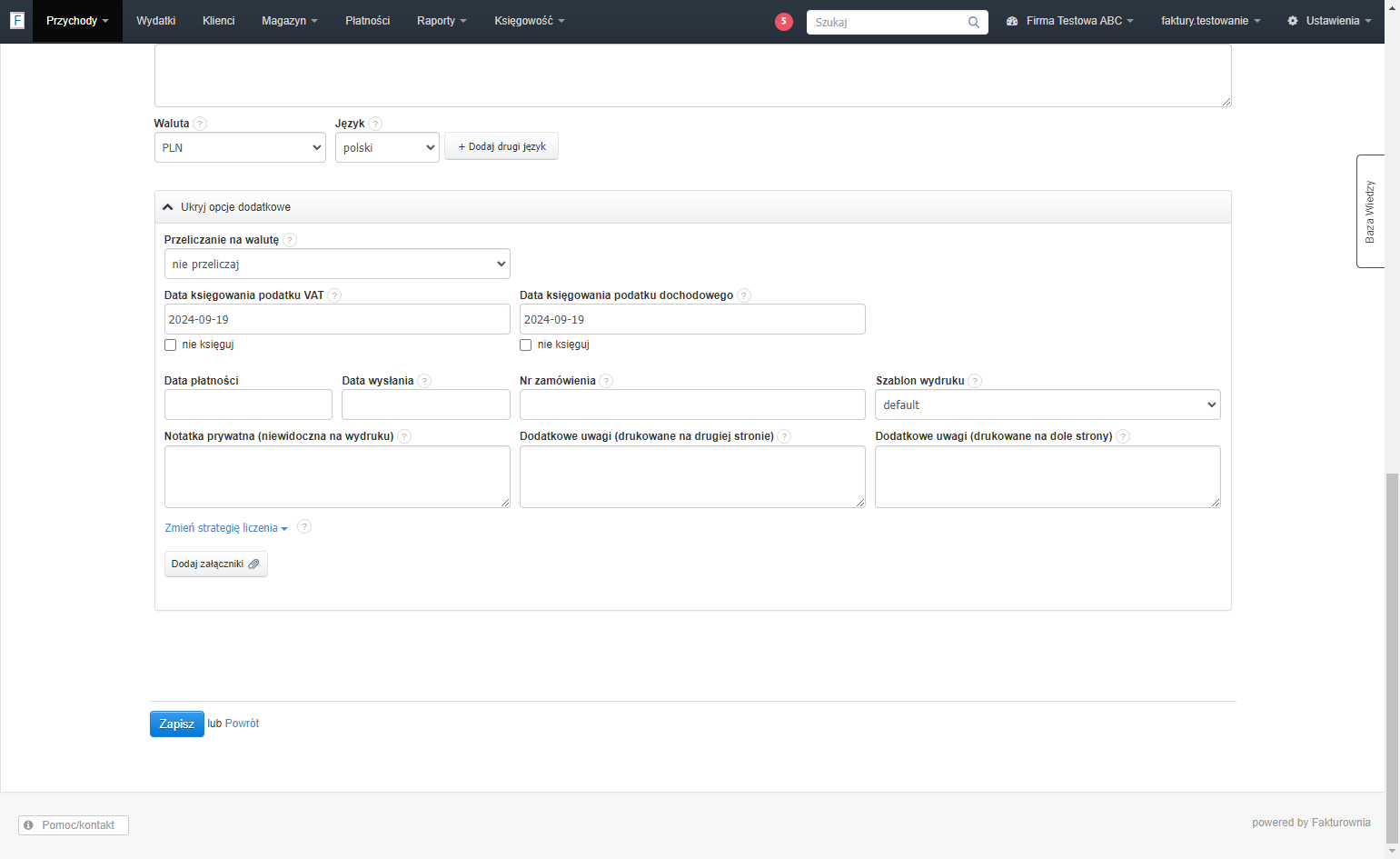Click help icon beside Zmień strategię liczenia
Image resolution: width=1400 pixels, height=859 pixels.
304,526
